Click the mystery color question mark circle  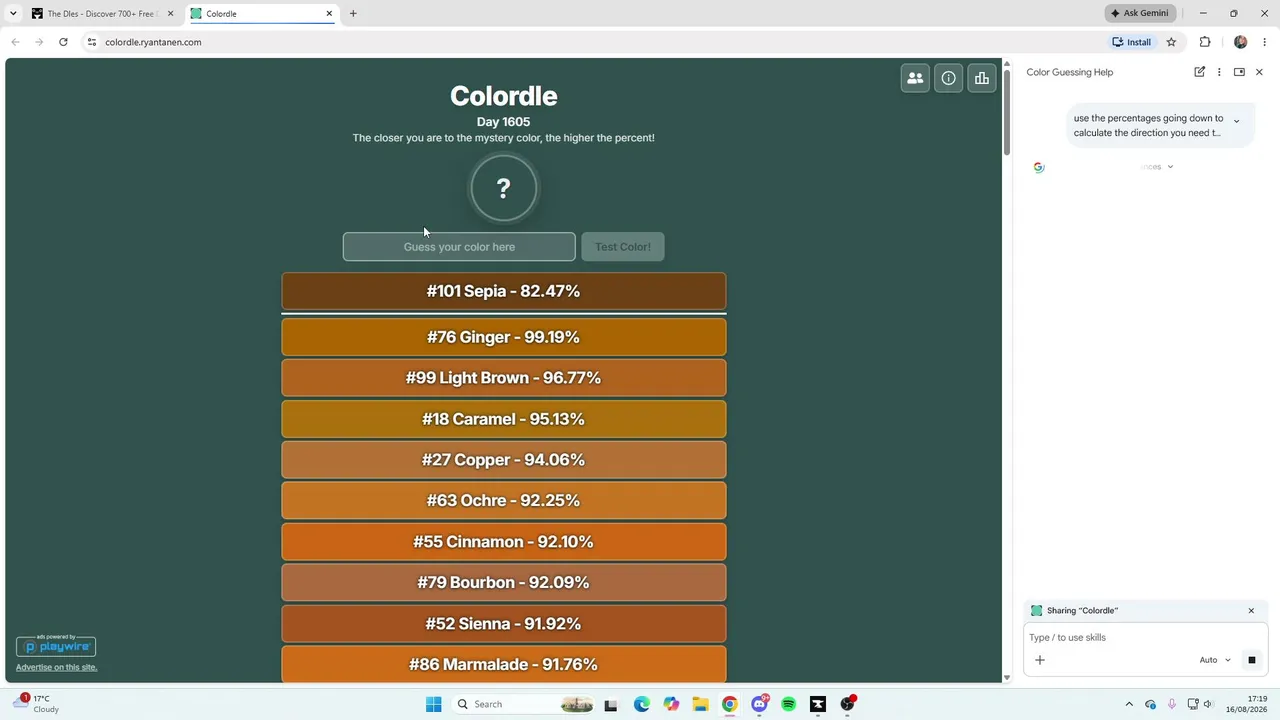(503, 188)
